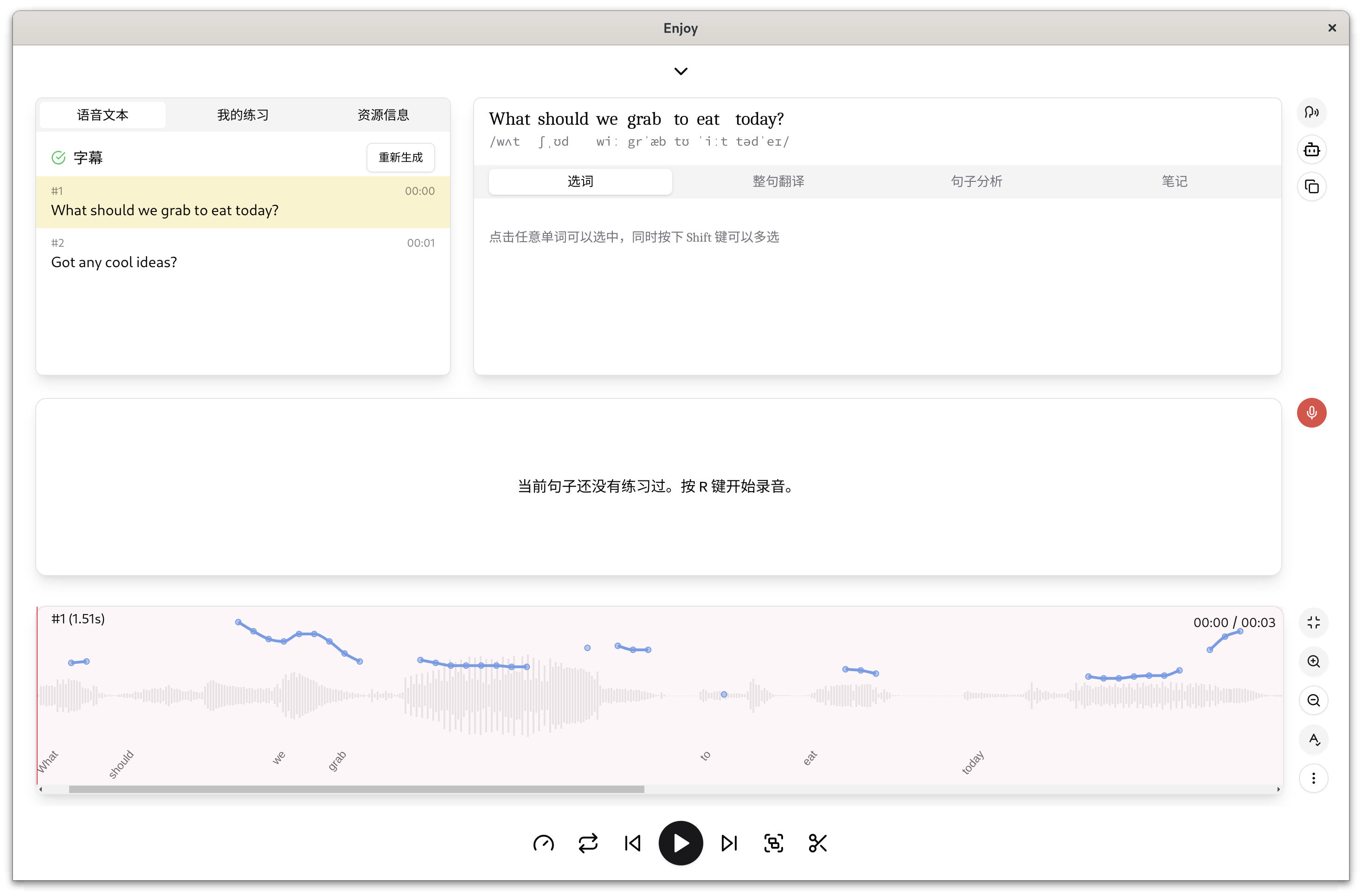
Task: Open the auto-pitch text settings icon
Action: coord(1313,739)
